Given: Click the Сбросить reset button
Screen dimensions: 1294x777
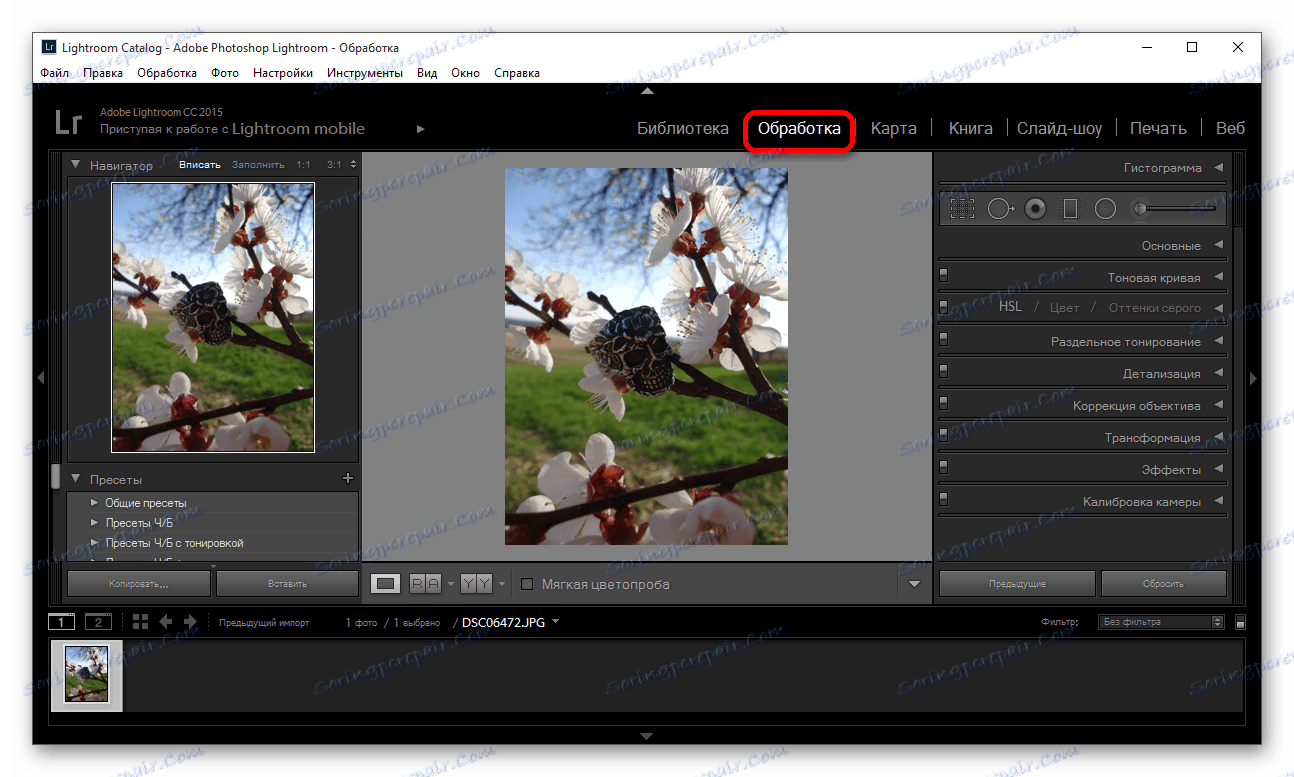Looking at the screenshot, I should (x=1163, y=583).
